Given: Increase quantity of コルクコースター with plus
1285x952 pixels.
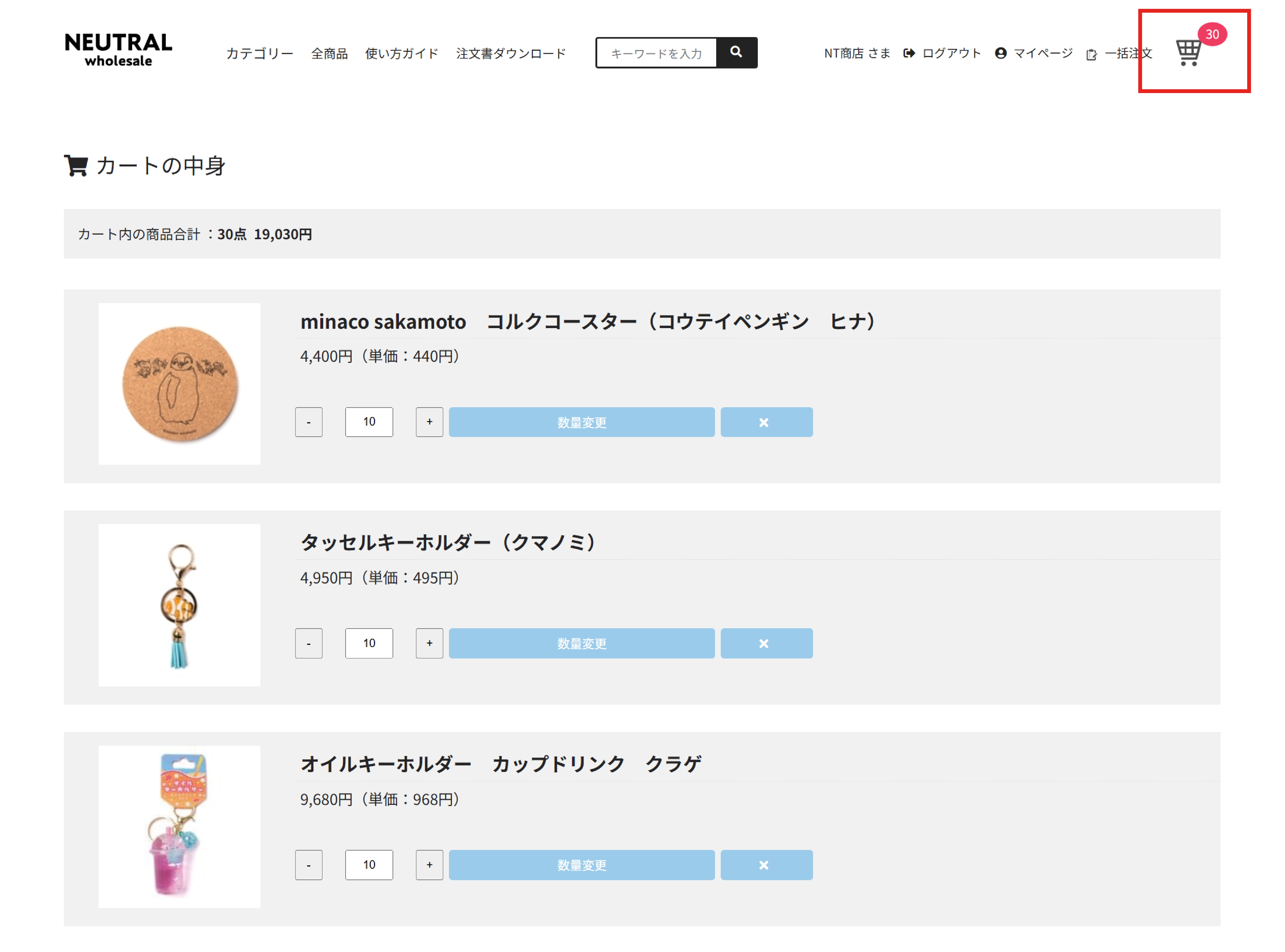Looking at the screenshot, I should (429, 422).
